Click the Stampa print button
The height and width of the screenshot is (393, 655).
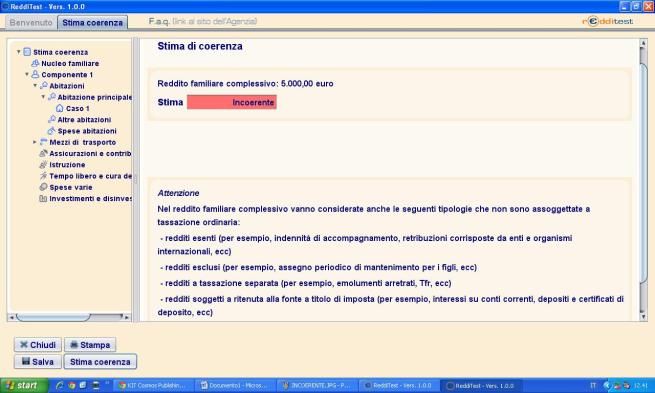click(90, 345)
